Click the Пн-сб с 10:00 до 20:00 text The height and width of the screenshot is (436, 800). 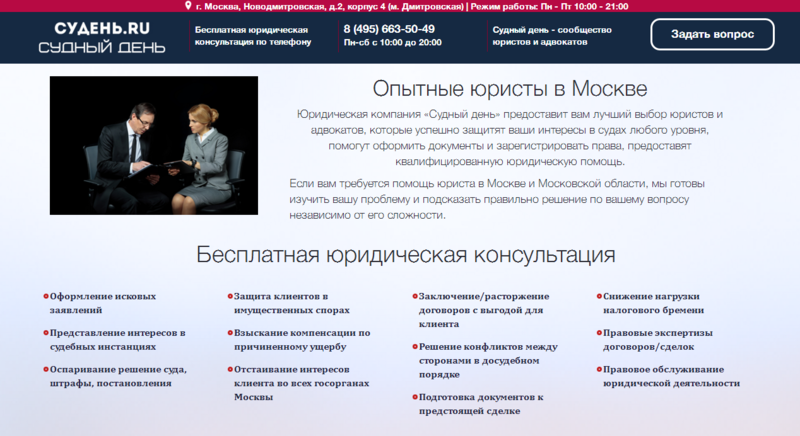(392, 43)
